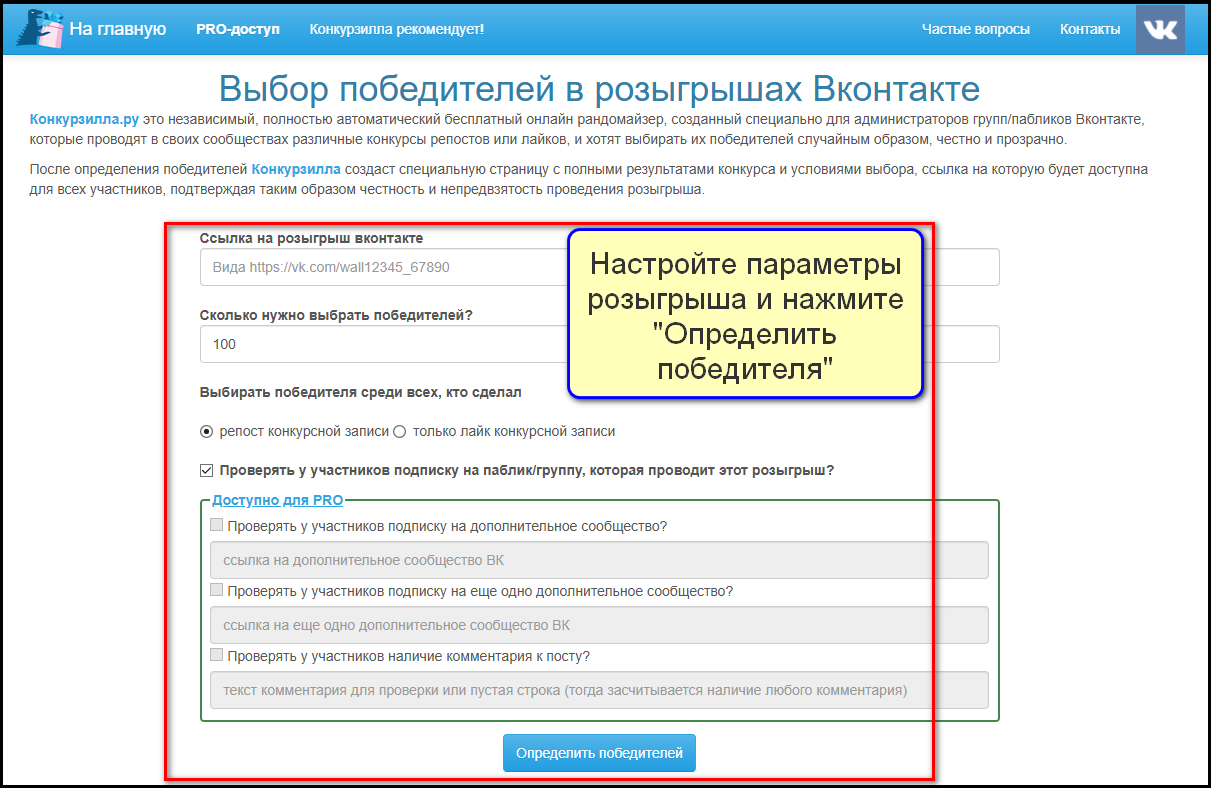Open the VK social network icon
This screenshot has width=1211, height=788.
tap(1160, 29)
